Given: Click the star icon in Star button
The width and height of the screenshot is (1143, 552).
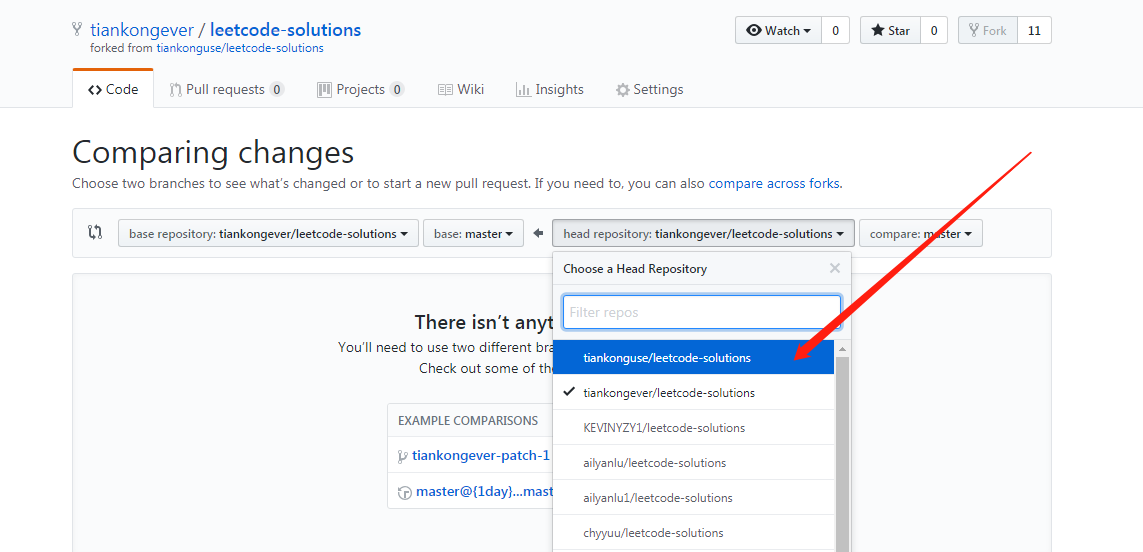Looking at the screenshot, I should (x=878, y=31).
